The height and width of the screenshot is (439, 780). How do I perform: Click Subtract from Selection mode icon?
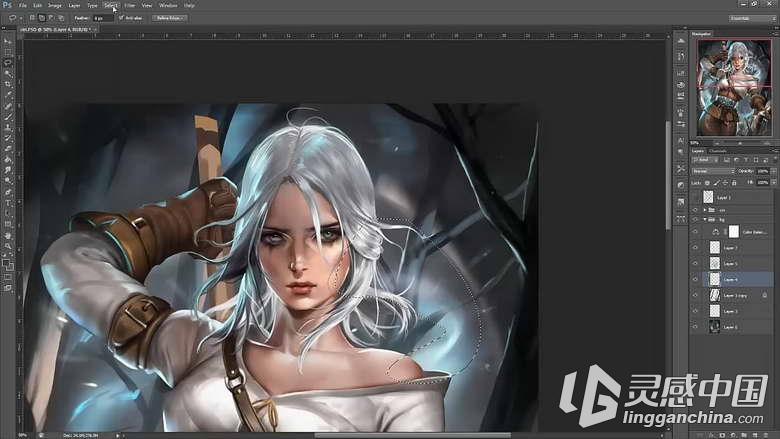point(51,18)
